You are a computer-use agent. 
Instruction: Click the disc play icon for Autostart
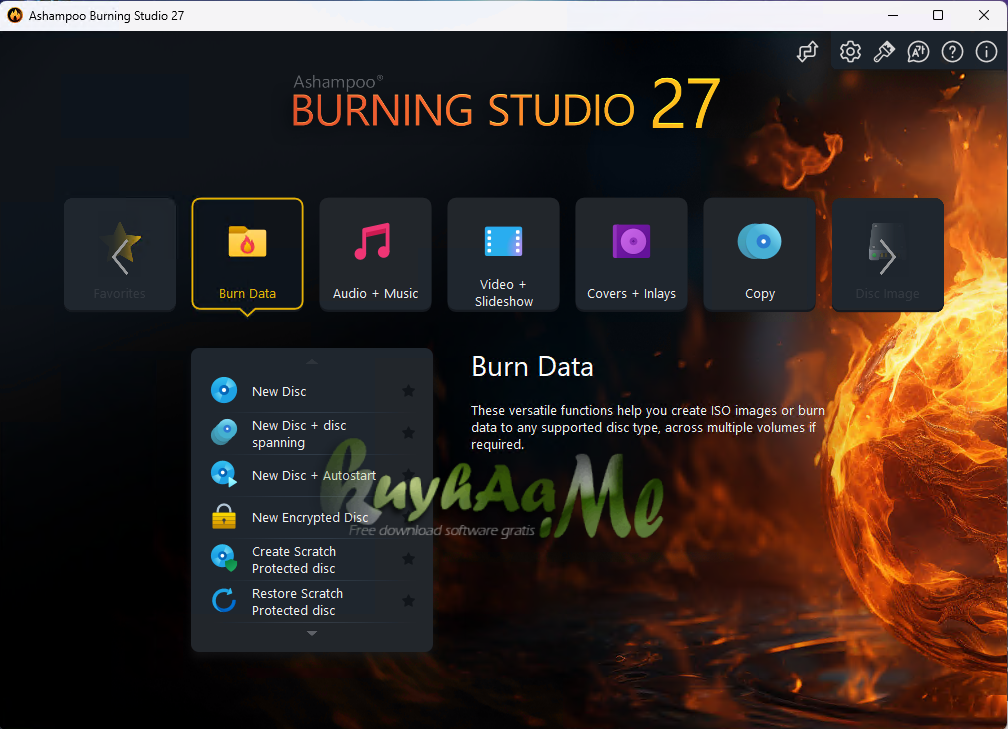click(x=224, y=474)
